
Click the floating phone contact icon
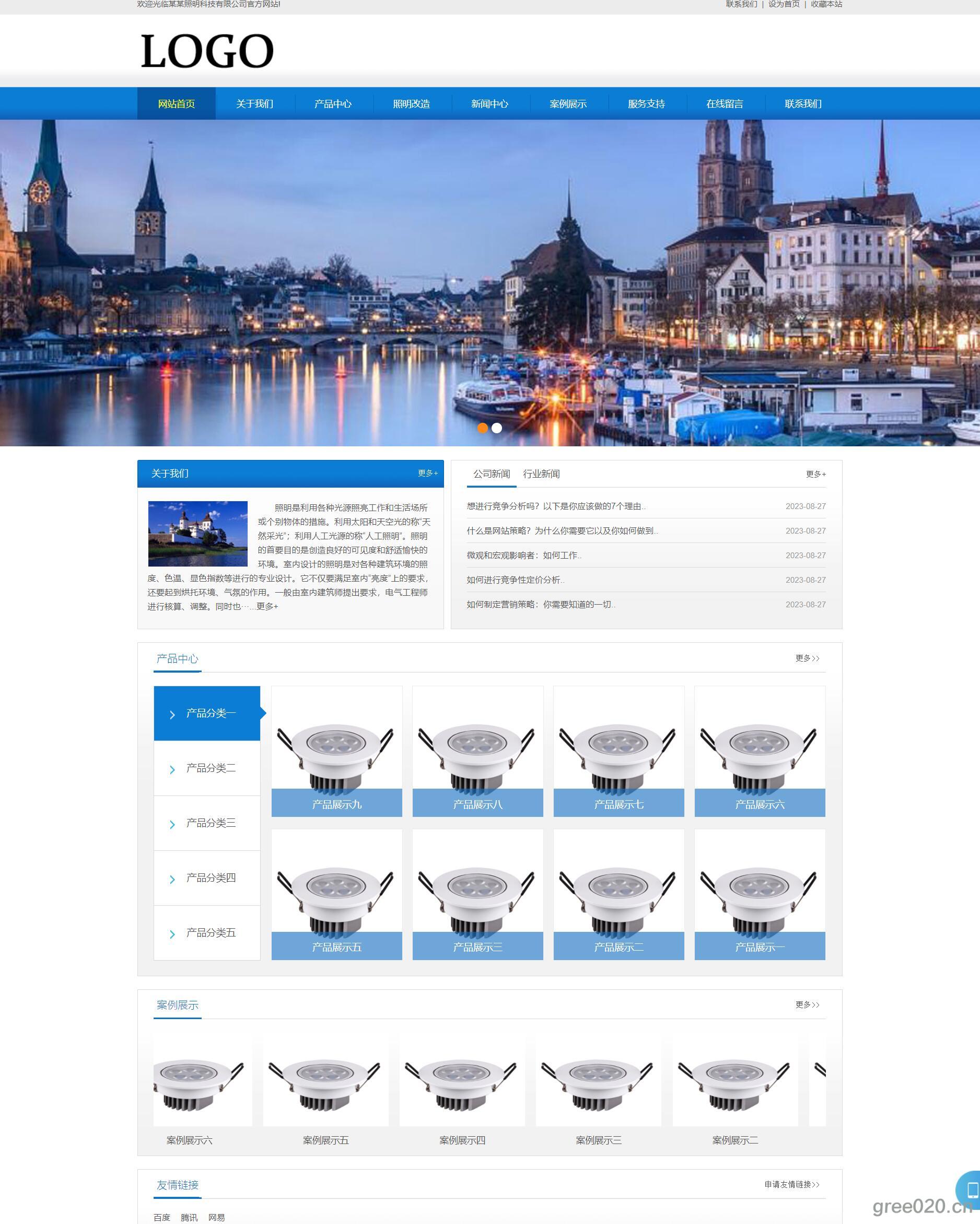pos(971,1188)
